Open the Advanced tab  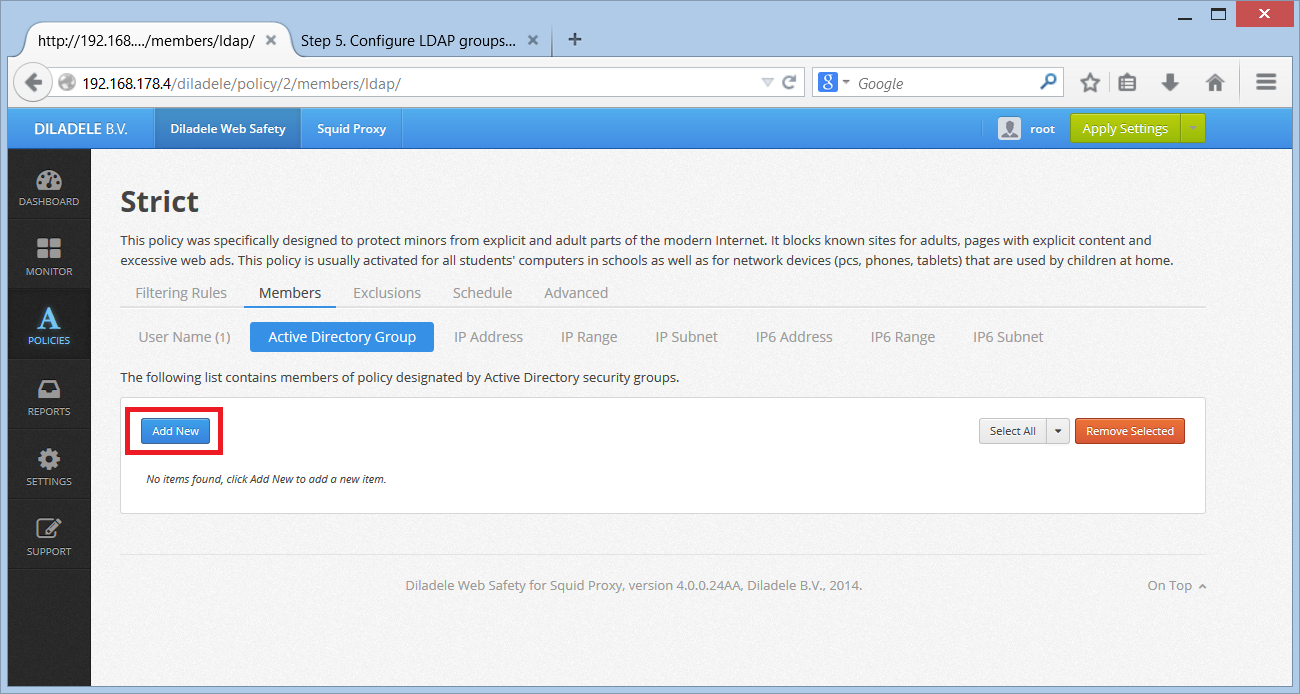coord(576,293)
